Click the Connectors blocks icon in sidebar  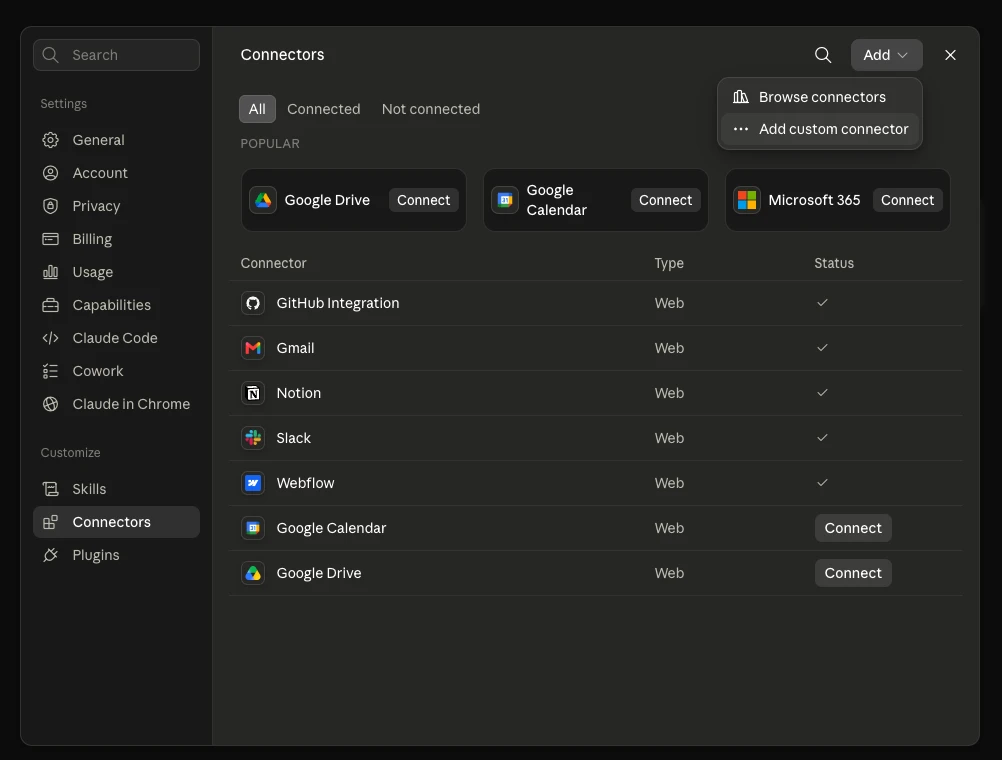coord(50,522)
